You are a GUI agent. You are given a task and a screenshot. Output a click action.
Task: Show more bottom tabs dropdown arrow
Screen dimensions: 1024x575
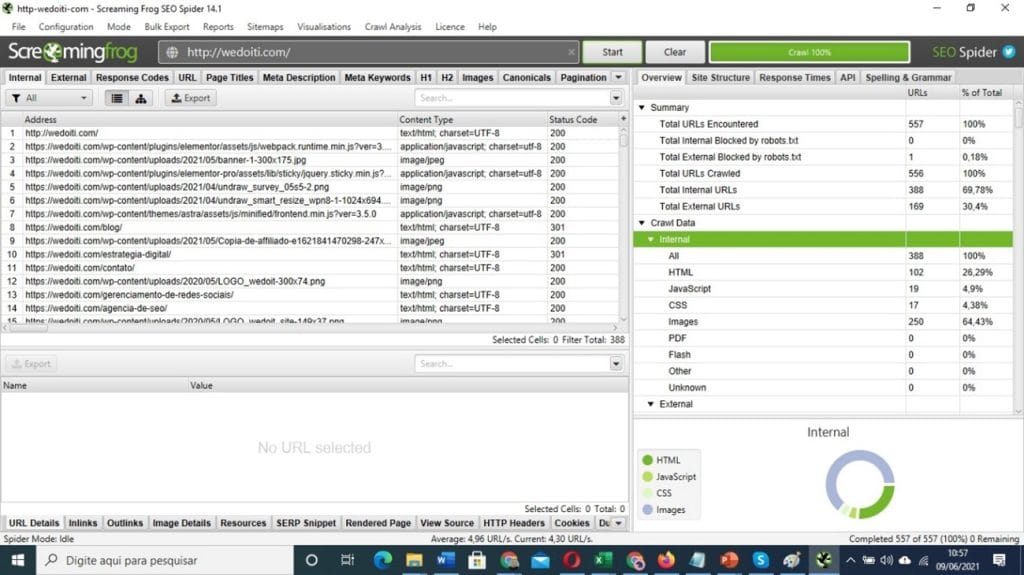(618, 523)
